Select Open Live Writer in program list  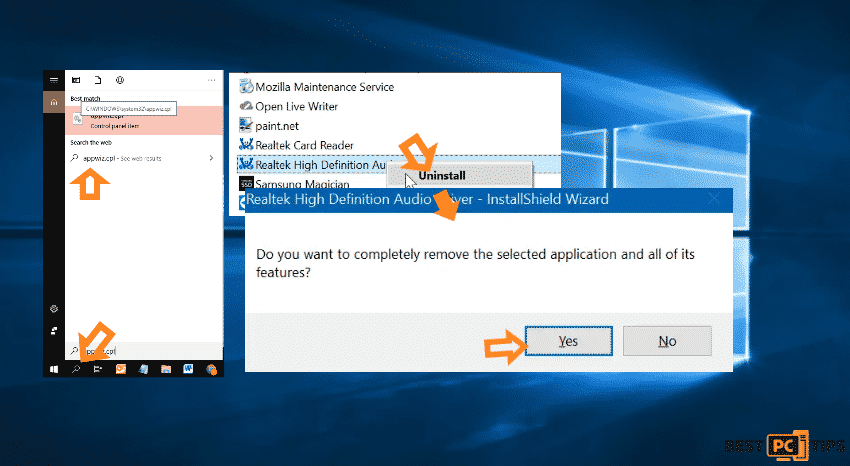pyautogui.click(x=296, y=106)
